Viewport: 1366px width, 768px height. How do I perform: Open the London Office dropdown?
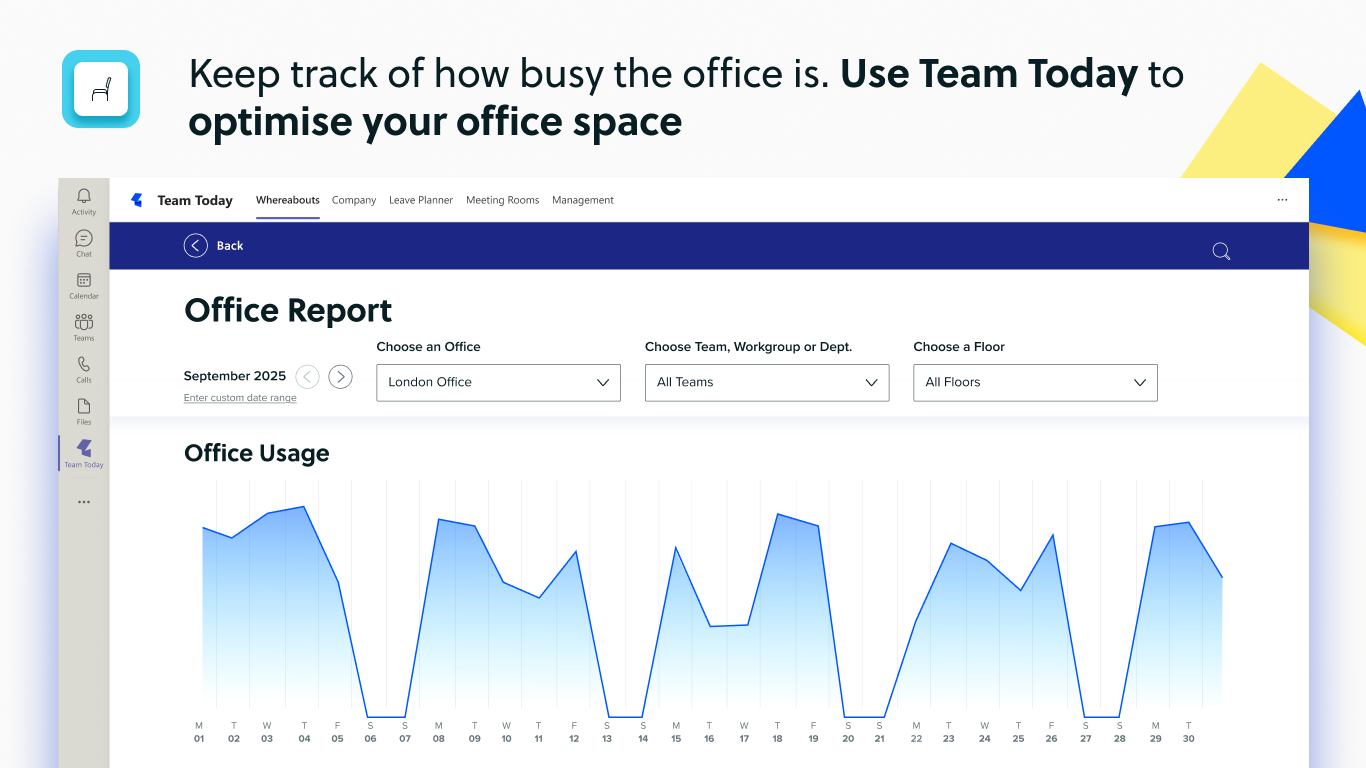coord(499,382)
